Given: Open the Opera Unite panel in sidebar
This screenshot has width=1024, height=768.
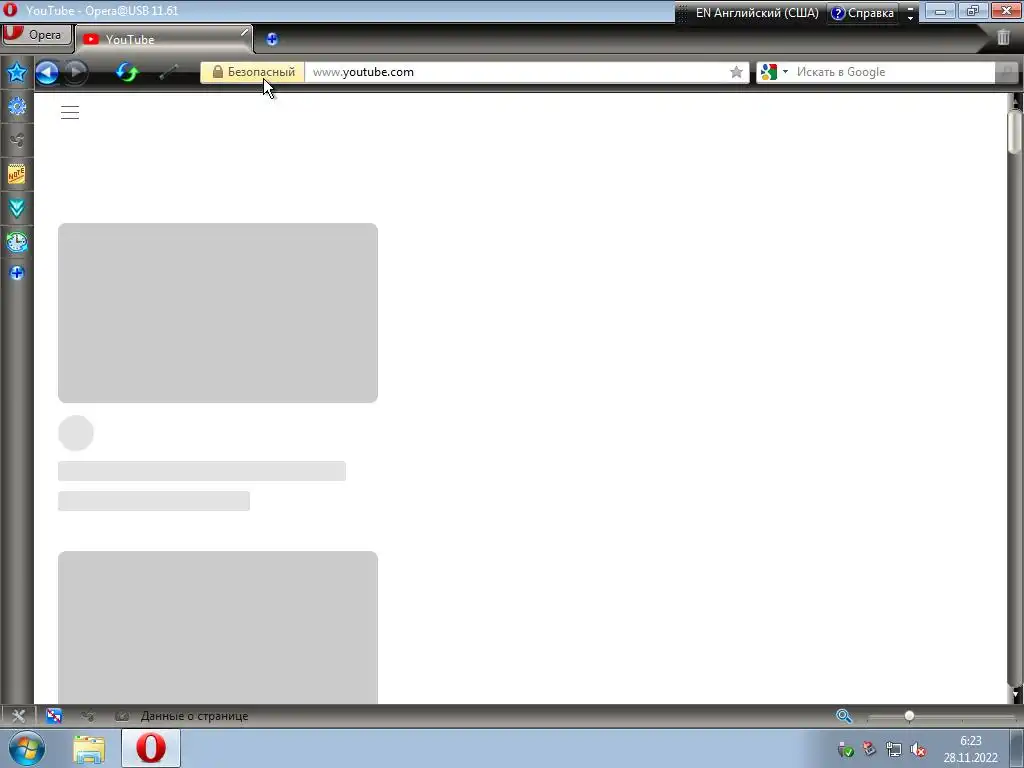Looking at the screenshot, I should point(17,140).
